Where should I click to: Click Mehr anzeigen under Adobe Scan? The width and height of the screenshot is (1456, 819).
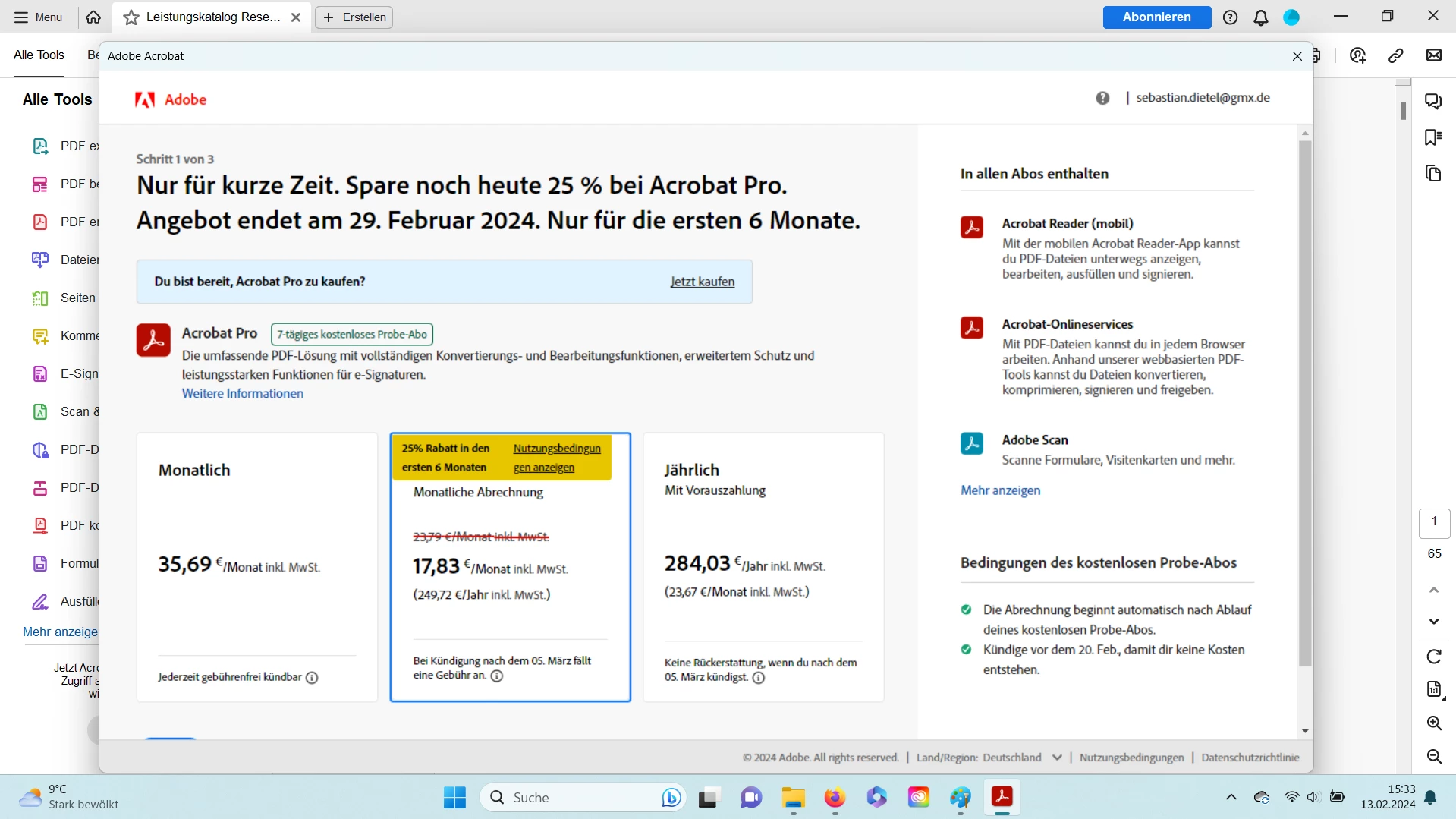point(1000,490)
